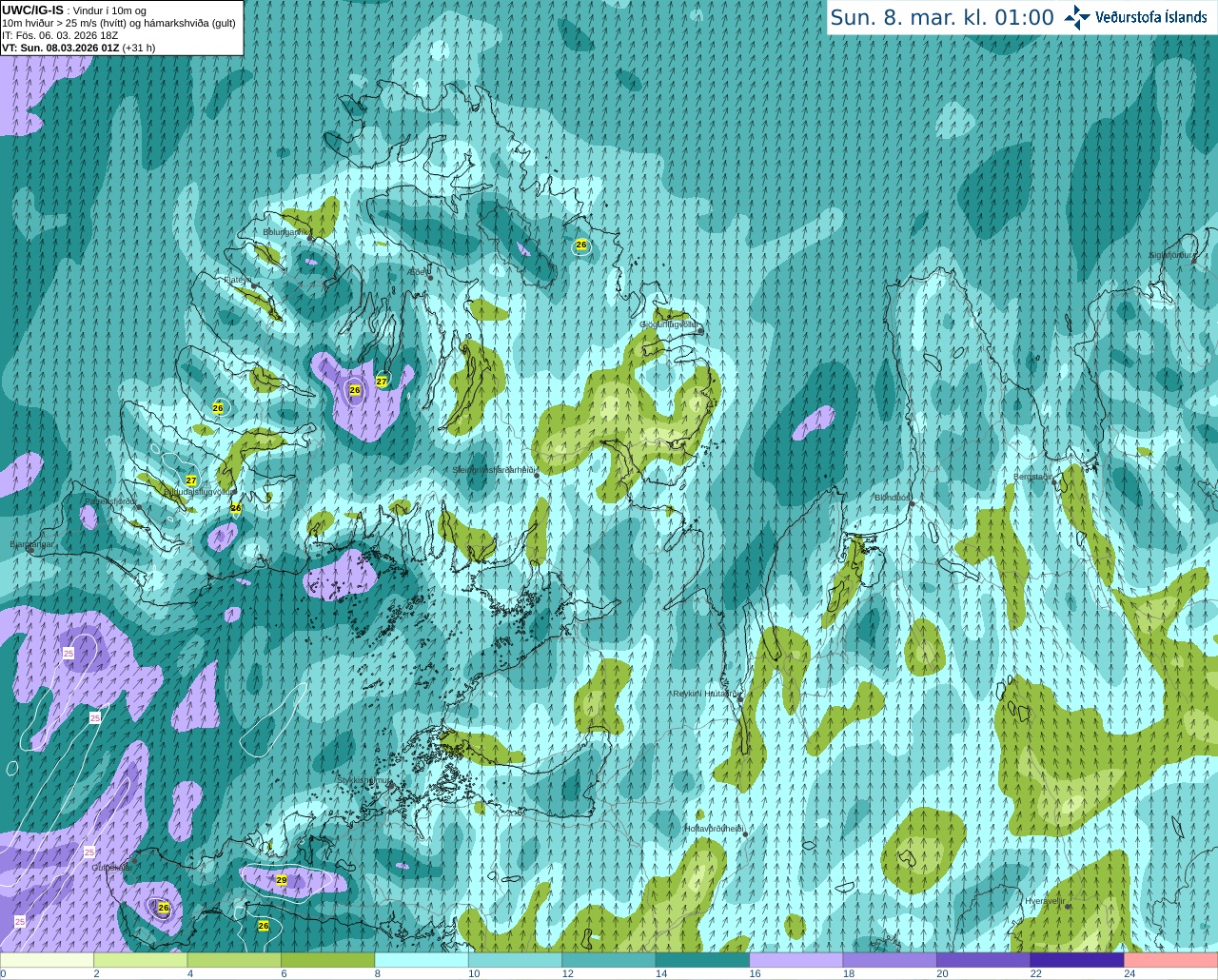Click the 18–20 purple legend swatch

[x=890, y=960]
